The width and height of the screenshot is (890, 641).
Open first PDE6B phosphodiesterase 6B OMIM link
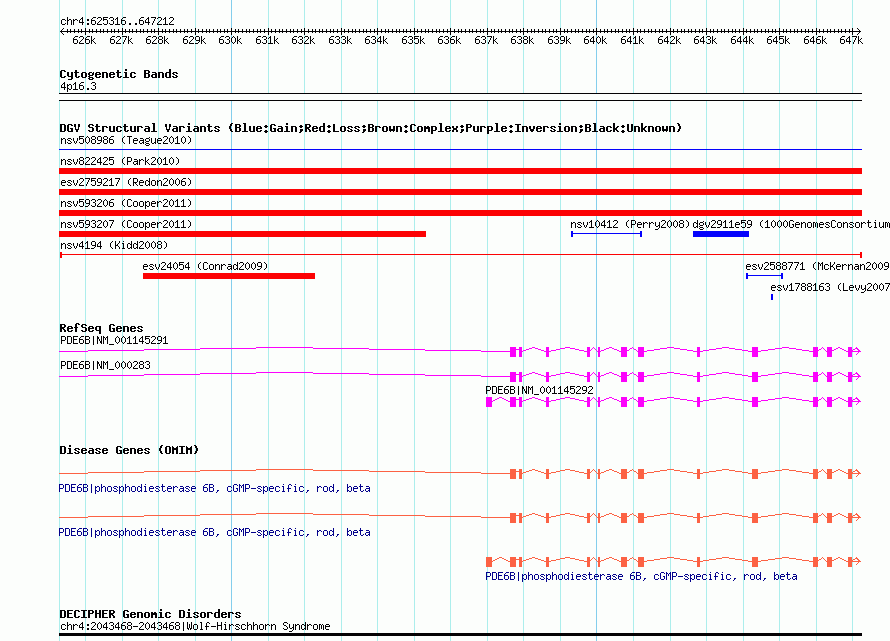pos(215,488)
